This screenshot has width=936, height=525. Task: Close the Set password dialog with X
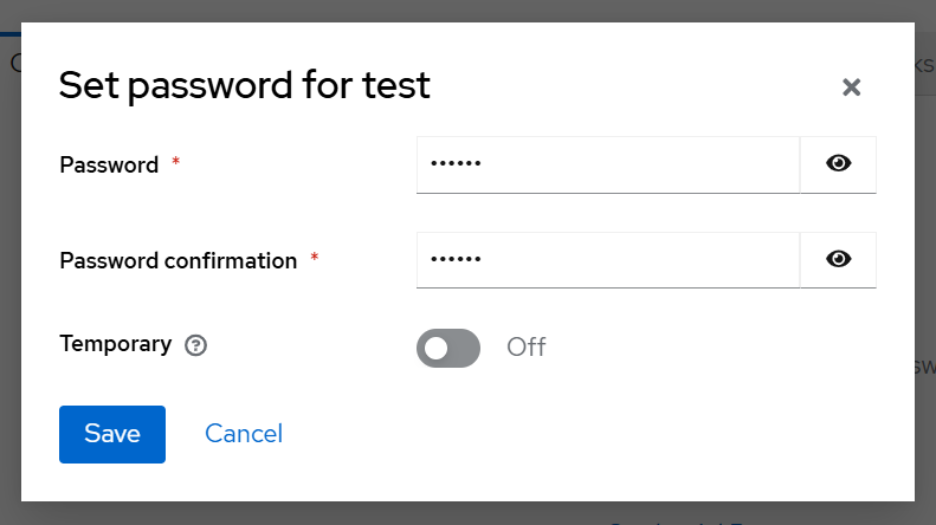(851, 87)
